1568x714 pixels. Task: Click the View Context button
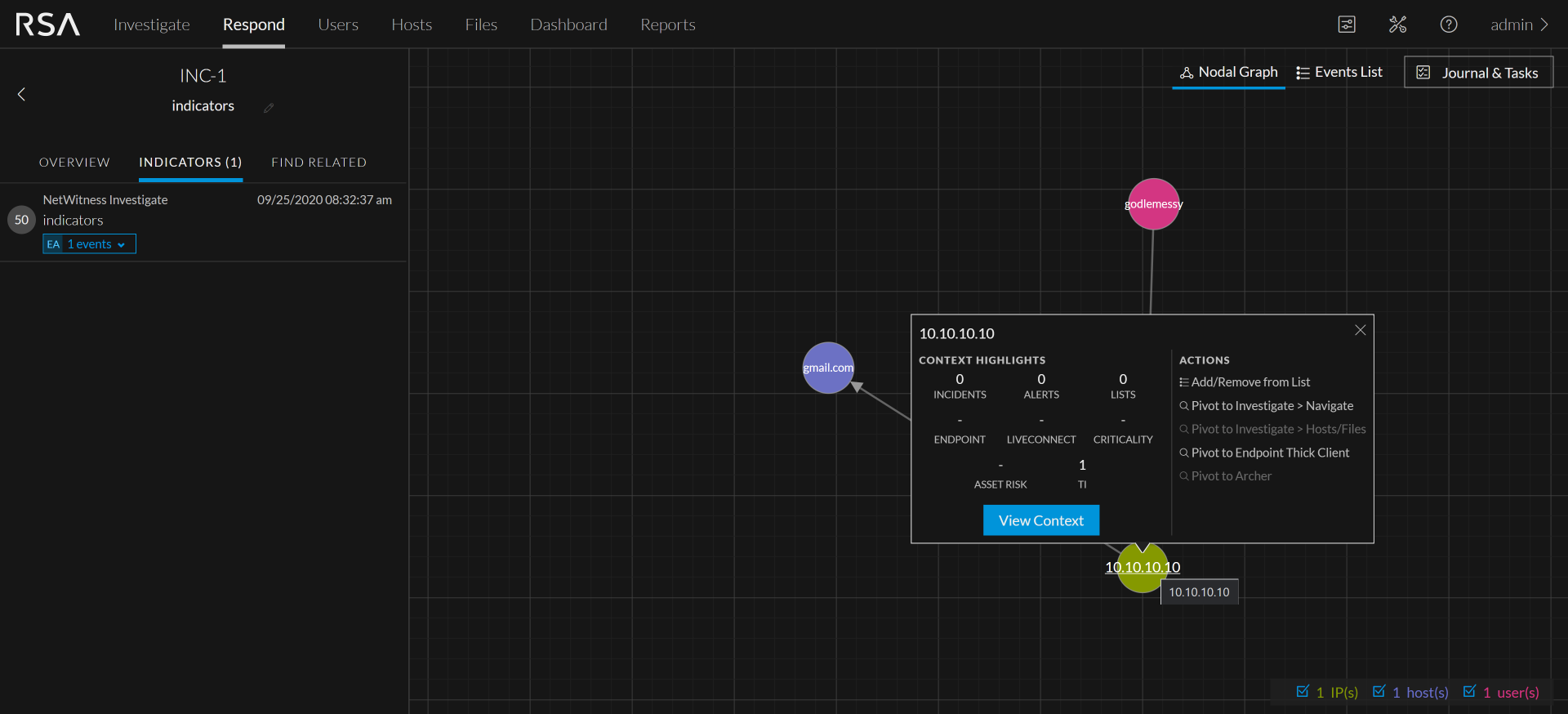(1040, 520)
